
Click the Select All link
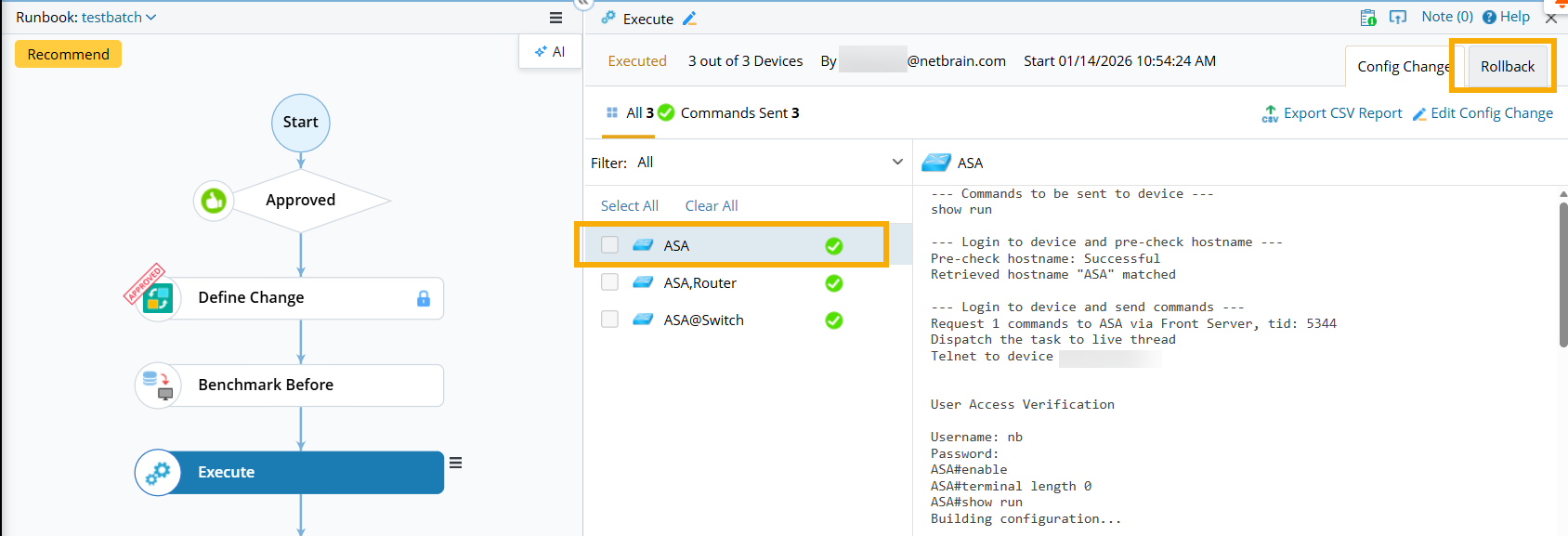(629, 206)
